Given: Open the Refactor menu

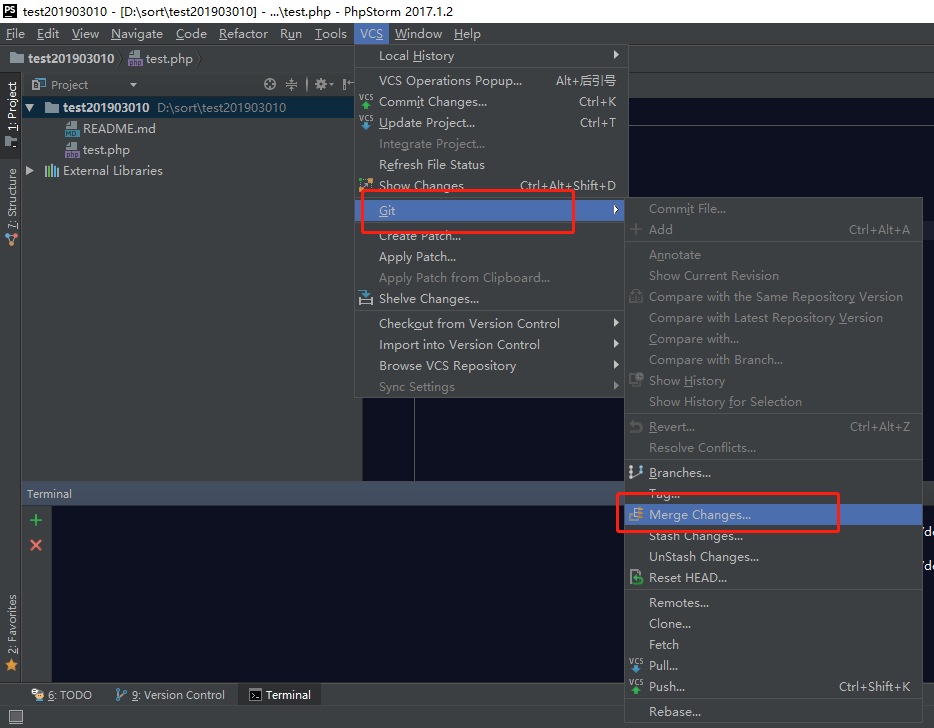Looking at the screenshot, I should click(x=243, y=34).
